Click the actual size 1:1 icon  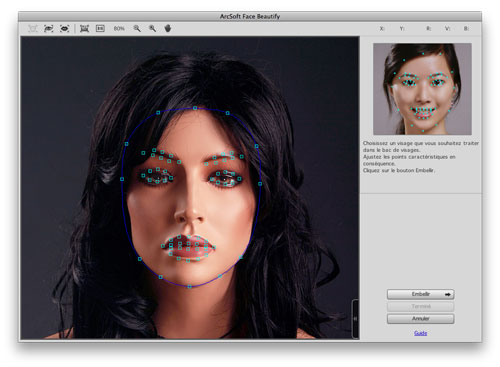100,29
